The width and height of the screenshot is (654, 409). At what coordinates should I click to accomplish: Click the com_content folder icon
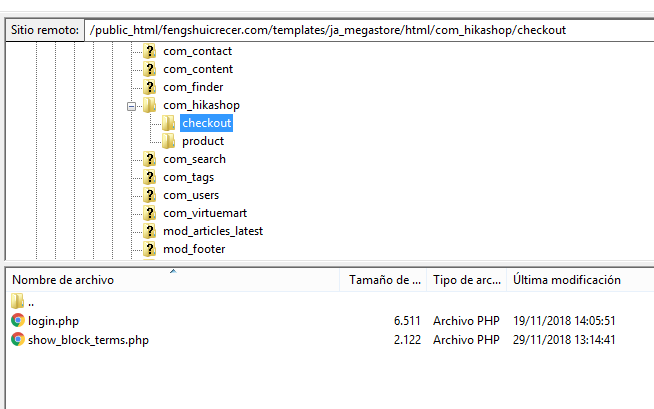pos(149,69)
